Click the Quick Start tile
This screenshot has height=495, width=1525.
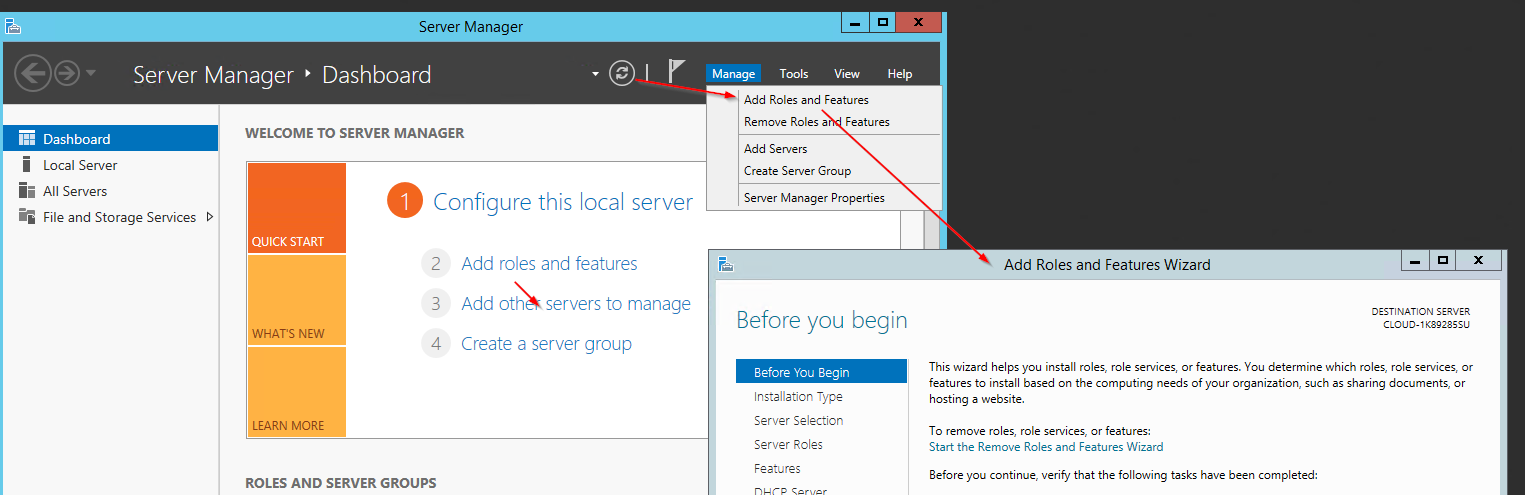point(297,208)
